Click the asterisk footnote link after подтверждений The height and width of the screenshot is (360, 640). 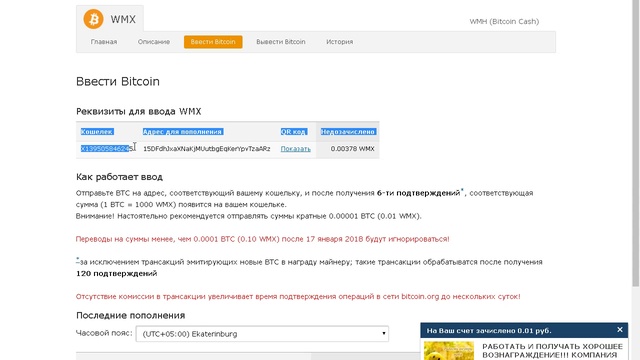(462, 190)
